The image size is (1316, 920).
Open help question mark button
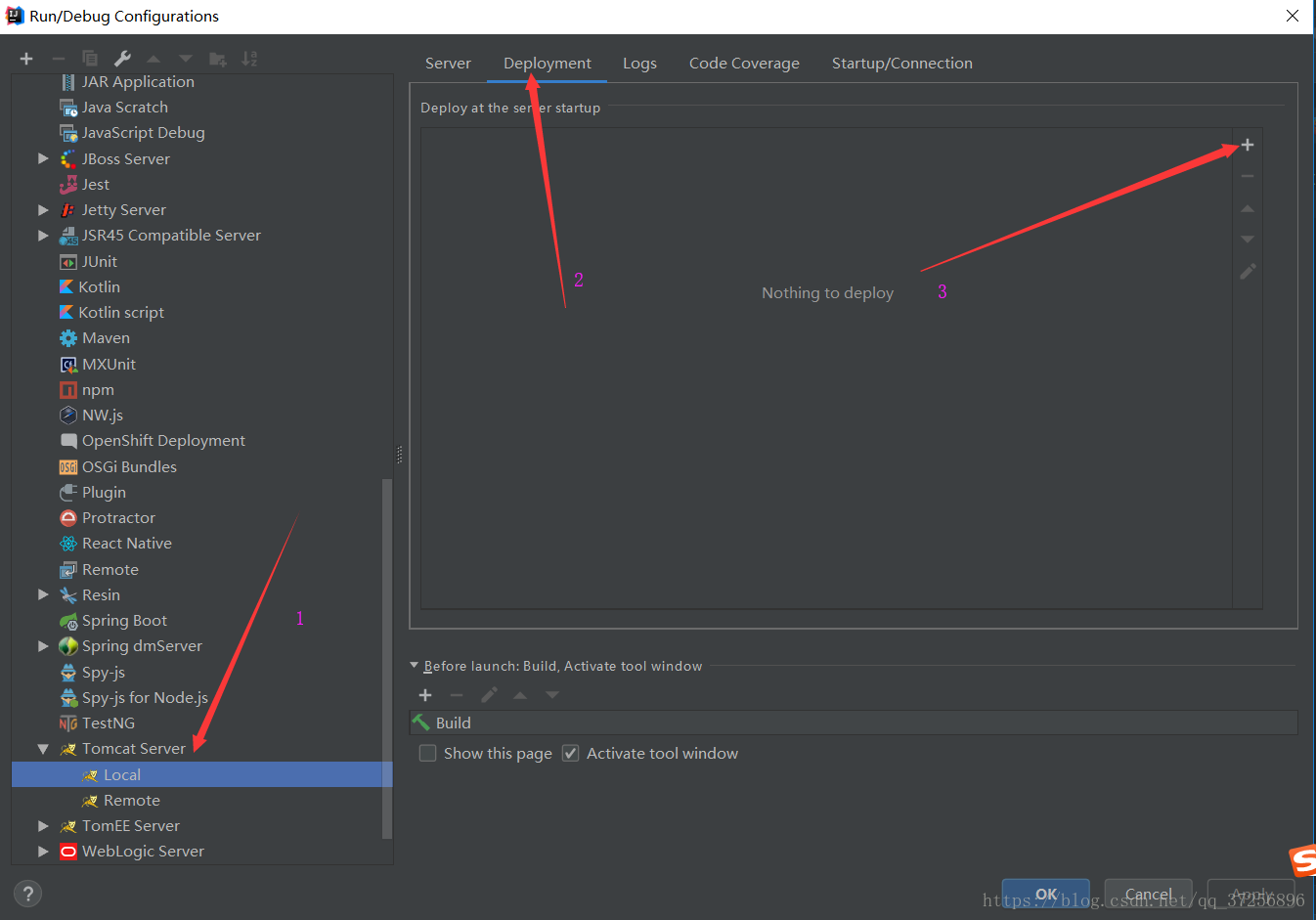(27, 893)
